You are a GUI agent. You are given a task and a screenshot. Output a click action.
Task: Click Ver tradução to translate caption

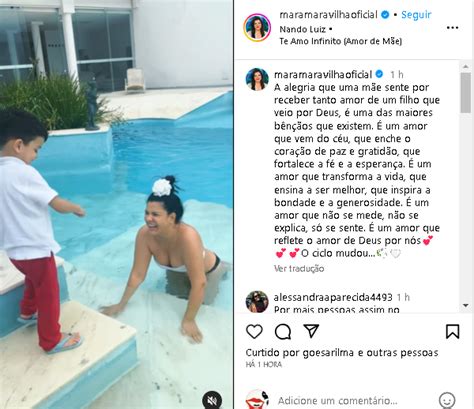[x=299, y=269]
